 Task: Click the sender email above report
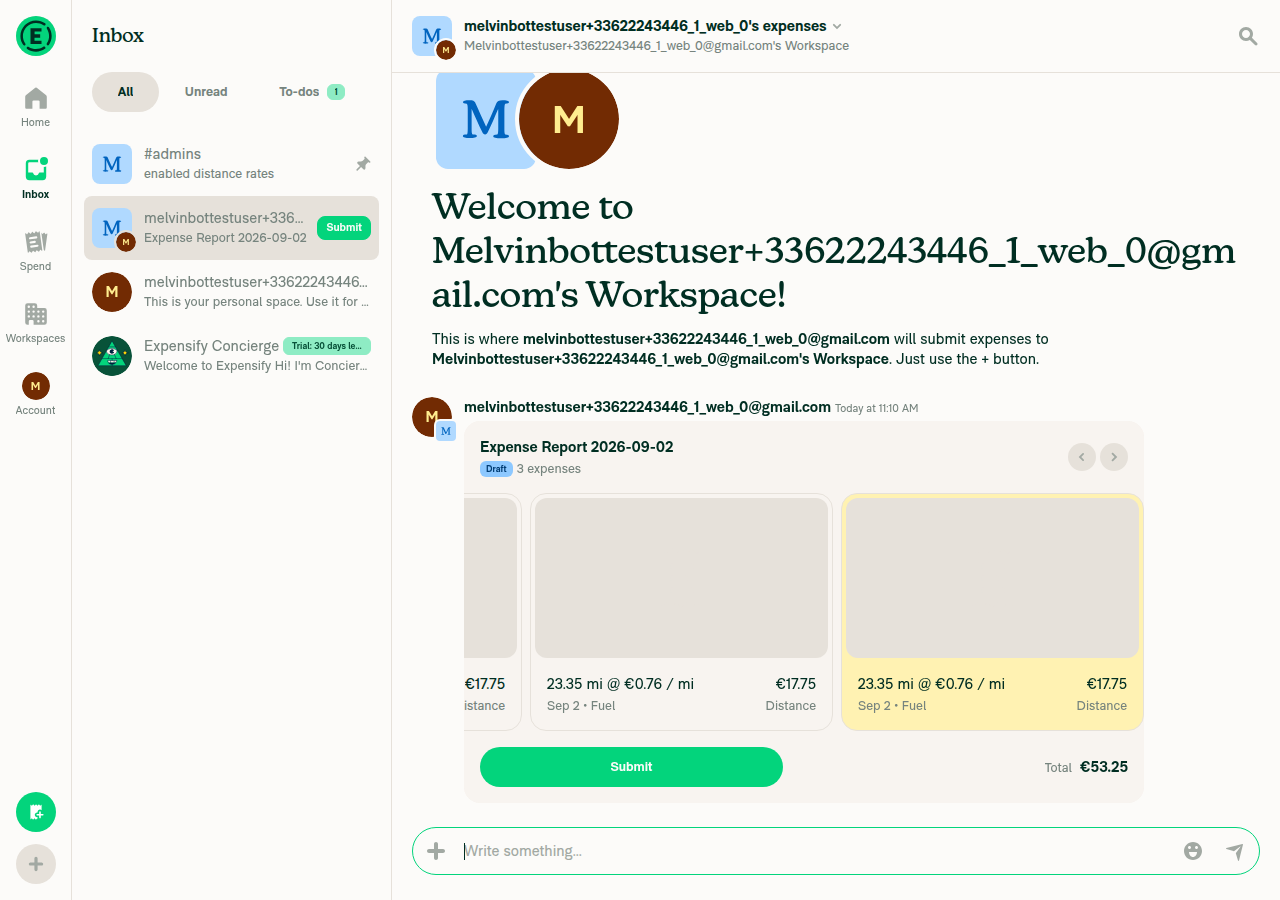[647, 407]
